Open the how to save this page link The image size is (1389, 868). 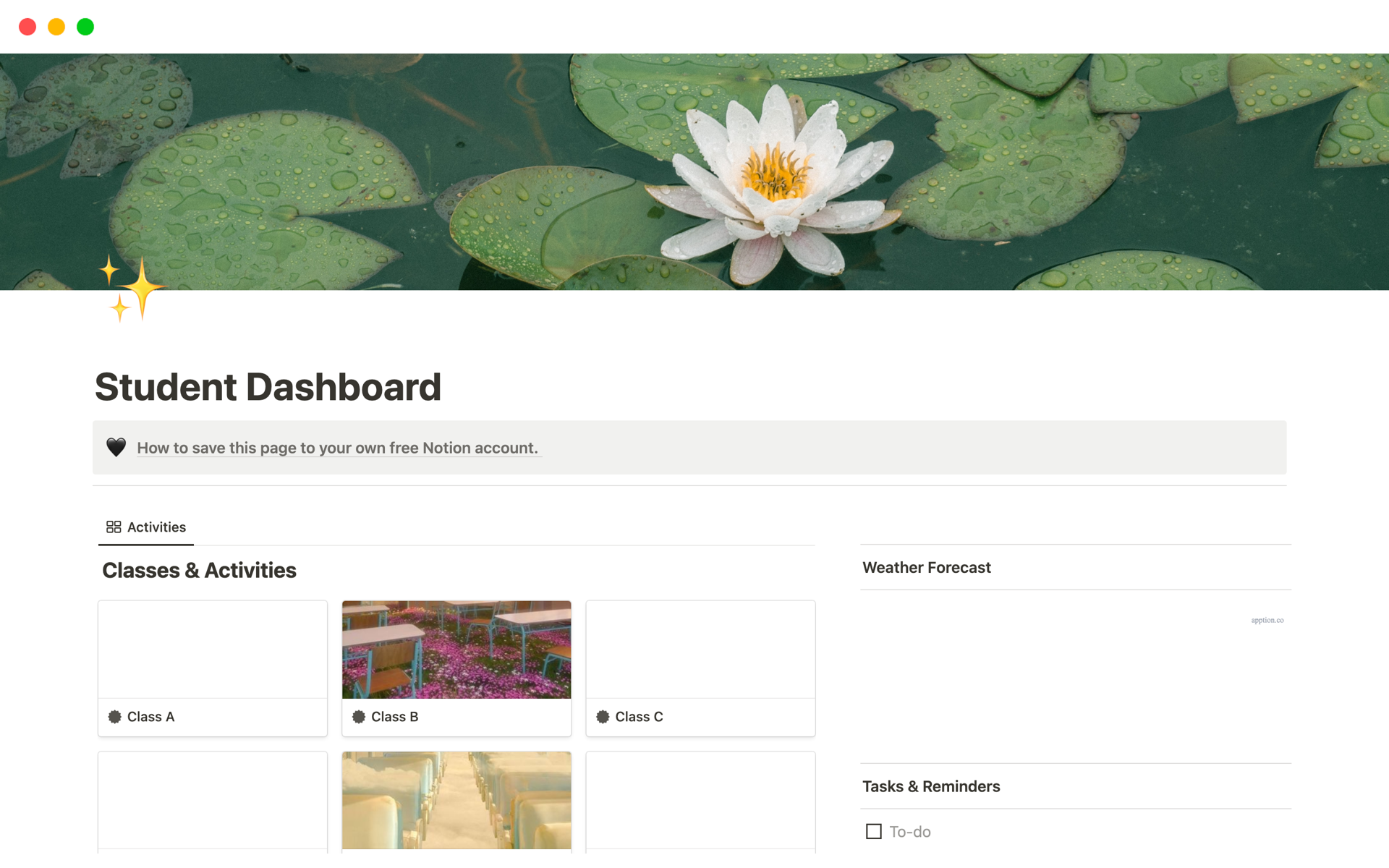(337, 448)
